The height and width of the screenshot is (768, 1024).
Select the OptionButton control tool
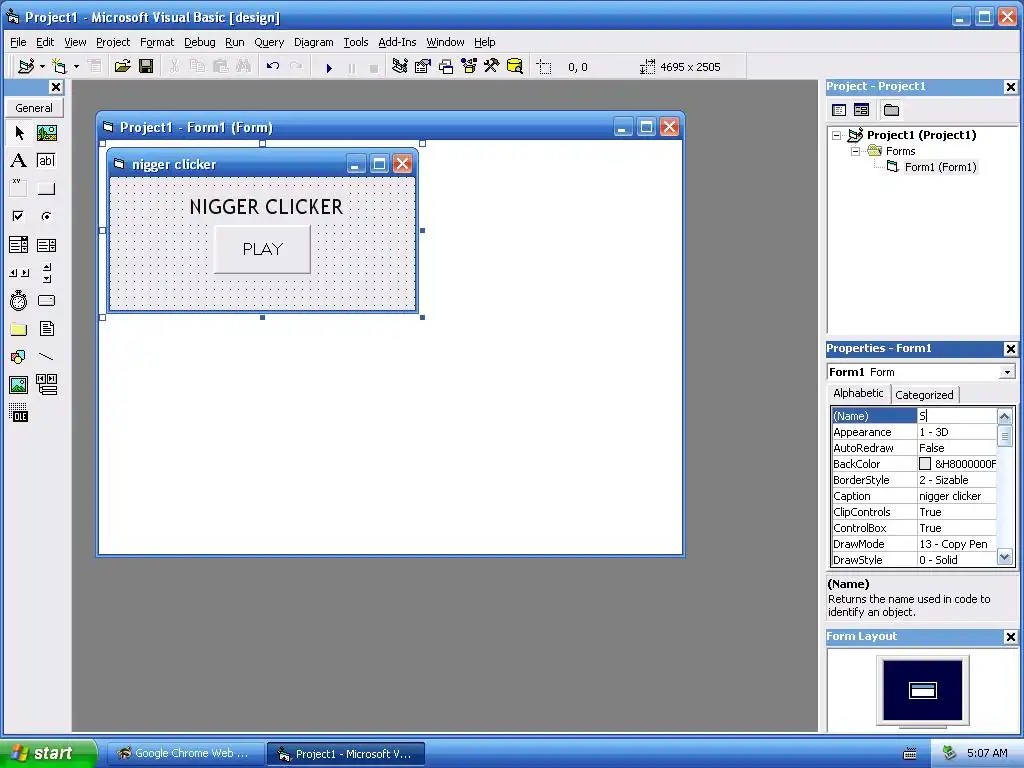(46, 216)
